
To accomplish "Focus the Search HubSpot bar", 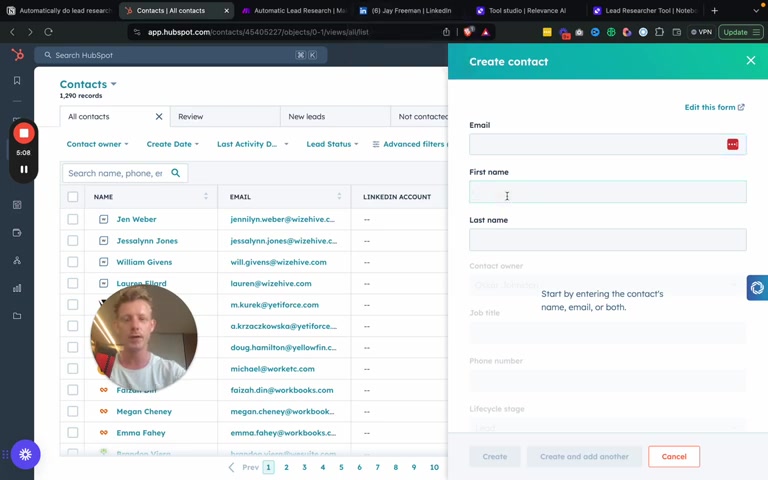I will (181, 55).
